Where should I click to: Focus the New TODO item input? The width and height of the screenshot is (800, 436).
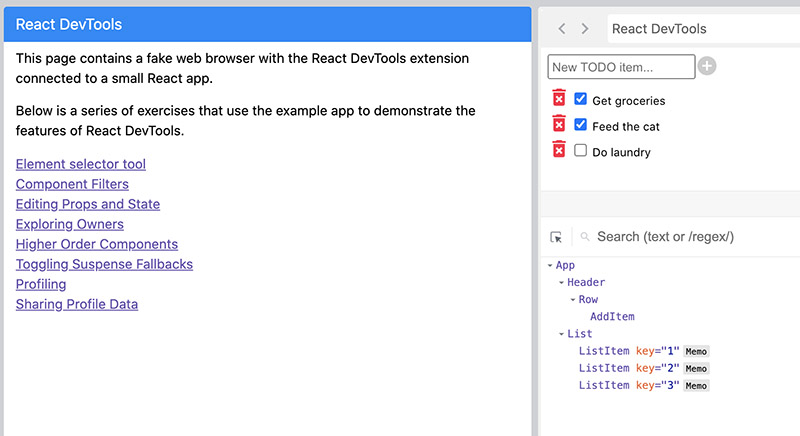point(621,67)
